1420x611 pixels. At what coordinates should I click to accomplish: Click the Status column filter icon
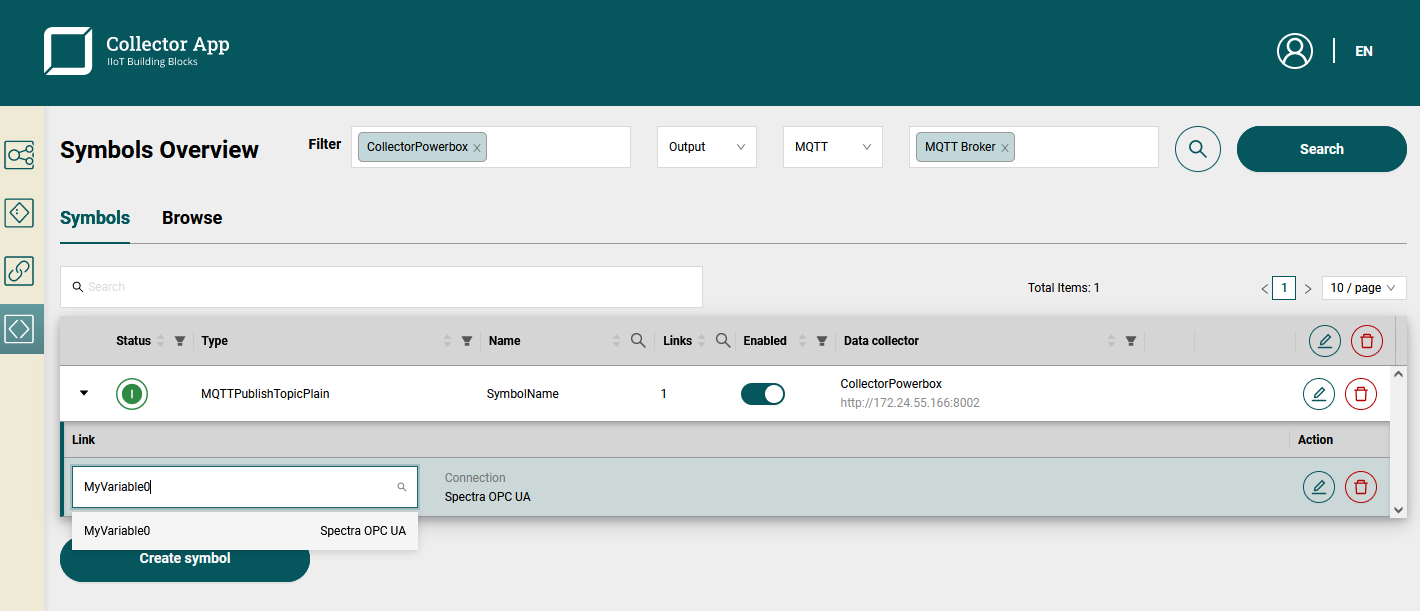180,341
